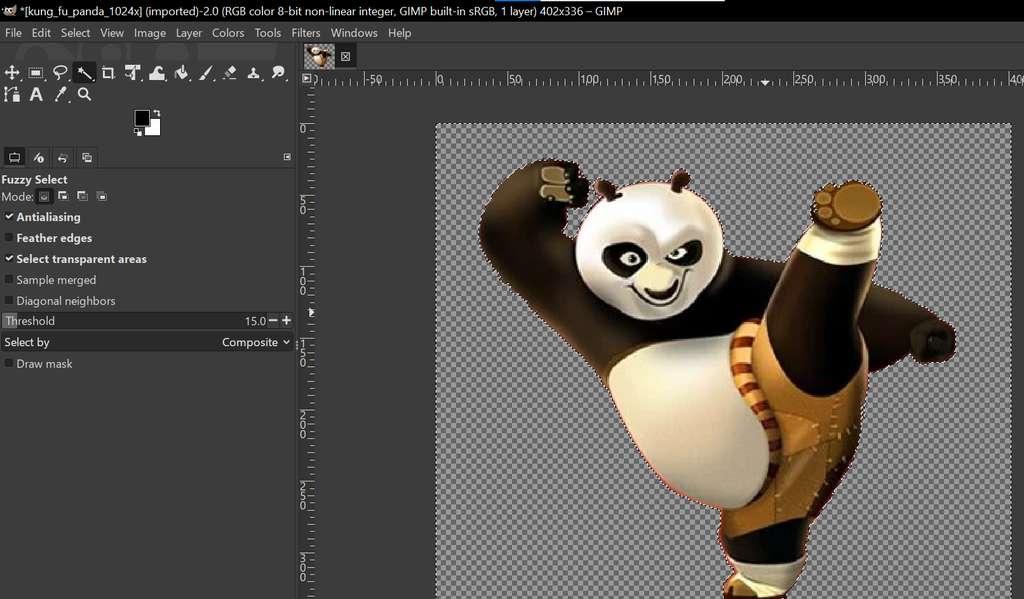Viewport: 1024px width, 599px height.
Task: Open the Image menu
Action: [x=150, y=33]
